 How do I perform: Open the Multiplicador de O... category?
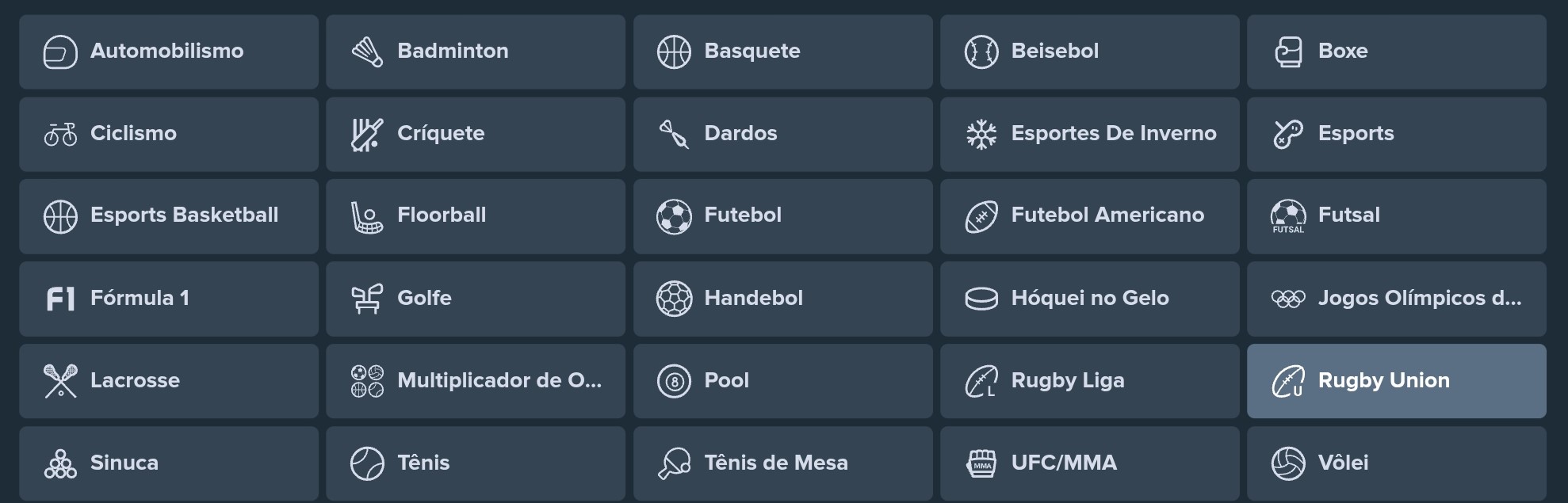click(475, 381)
